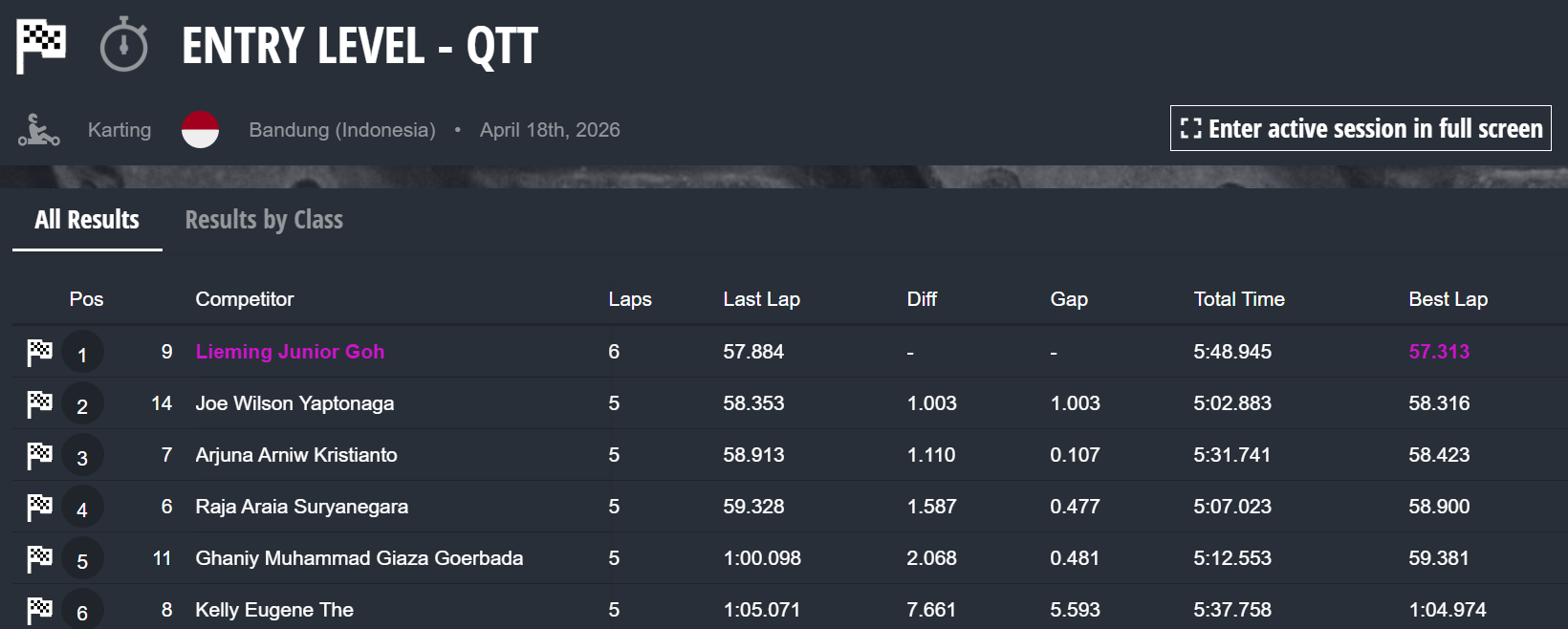Click the Indonesia flag icon

coord(201,130)
